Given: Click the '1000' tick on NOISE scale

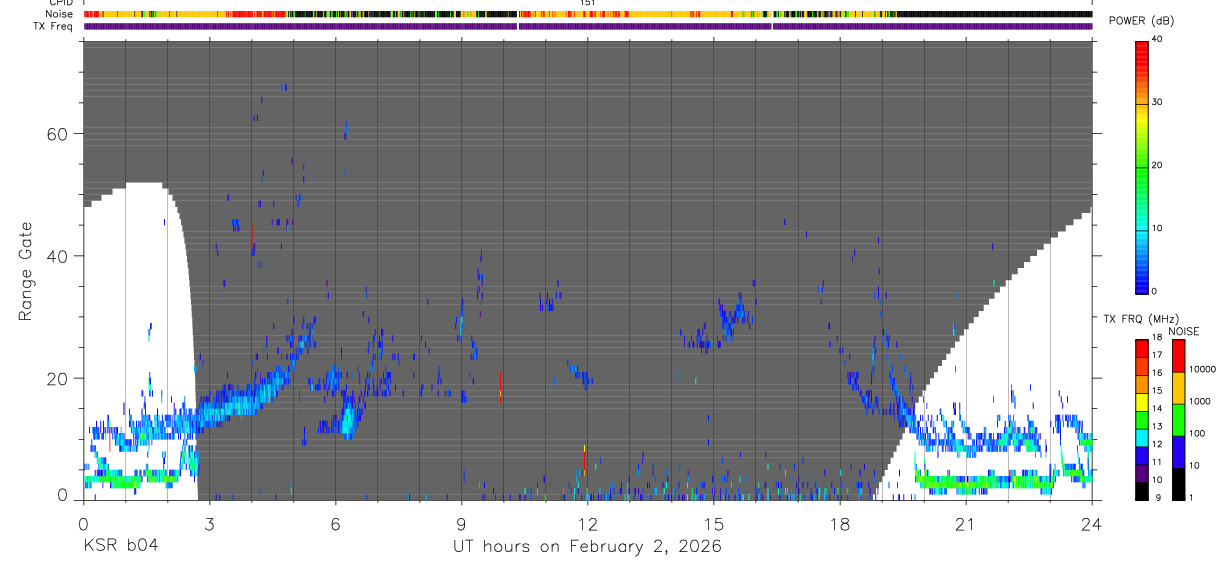Looking at the screenshot, I should [x=1199, y=401].
